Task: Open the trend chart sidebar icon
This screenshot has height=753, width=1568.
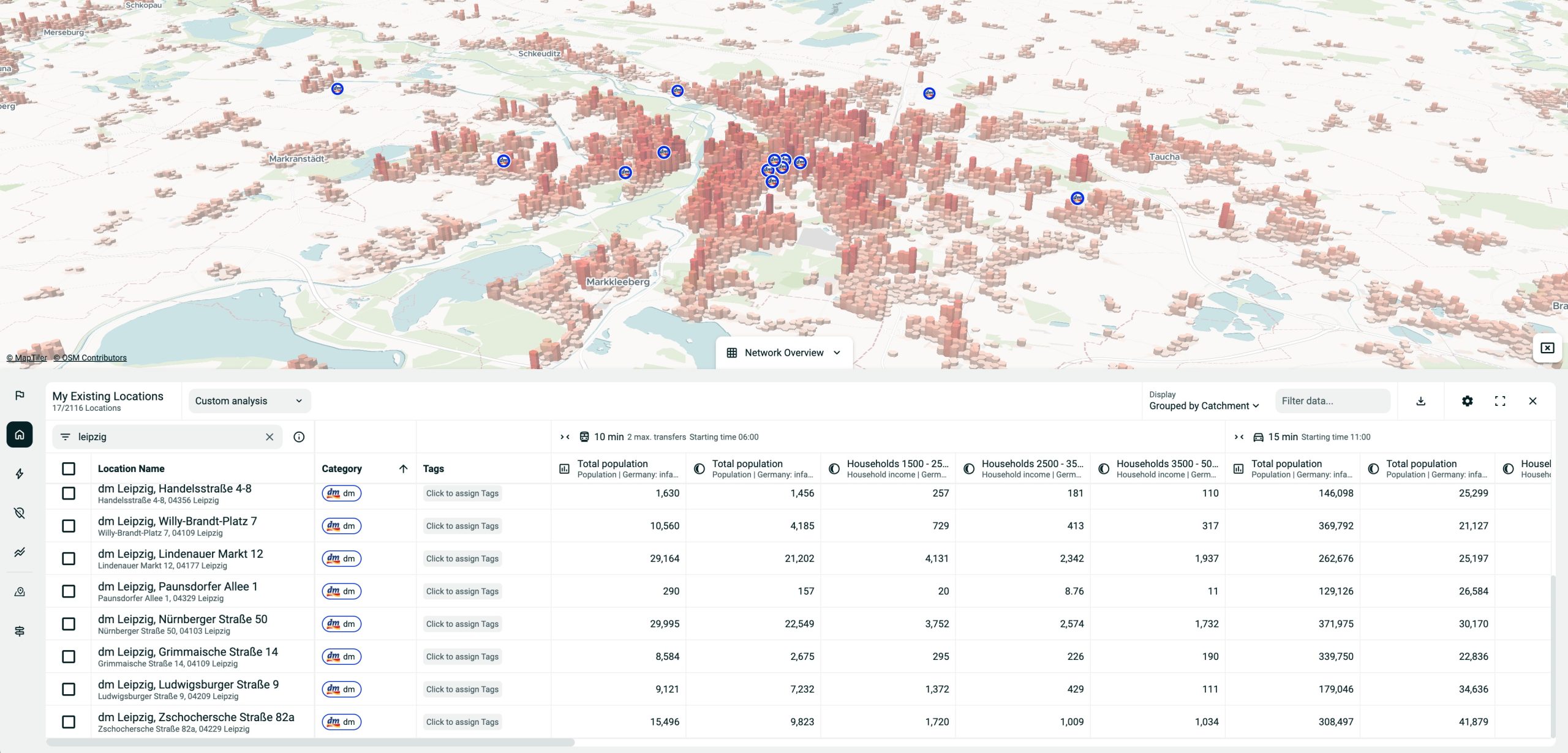Action: click(20, 552)
